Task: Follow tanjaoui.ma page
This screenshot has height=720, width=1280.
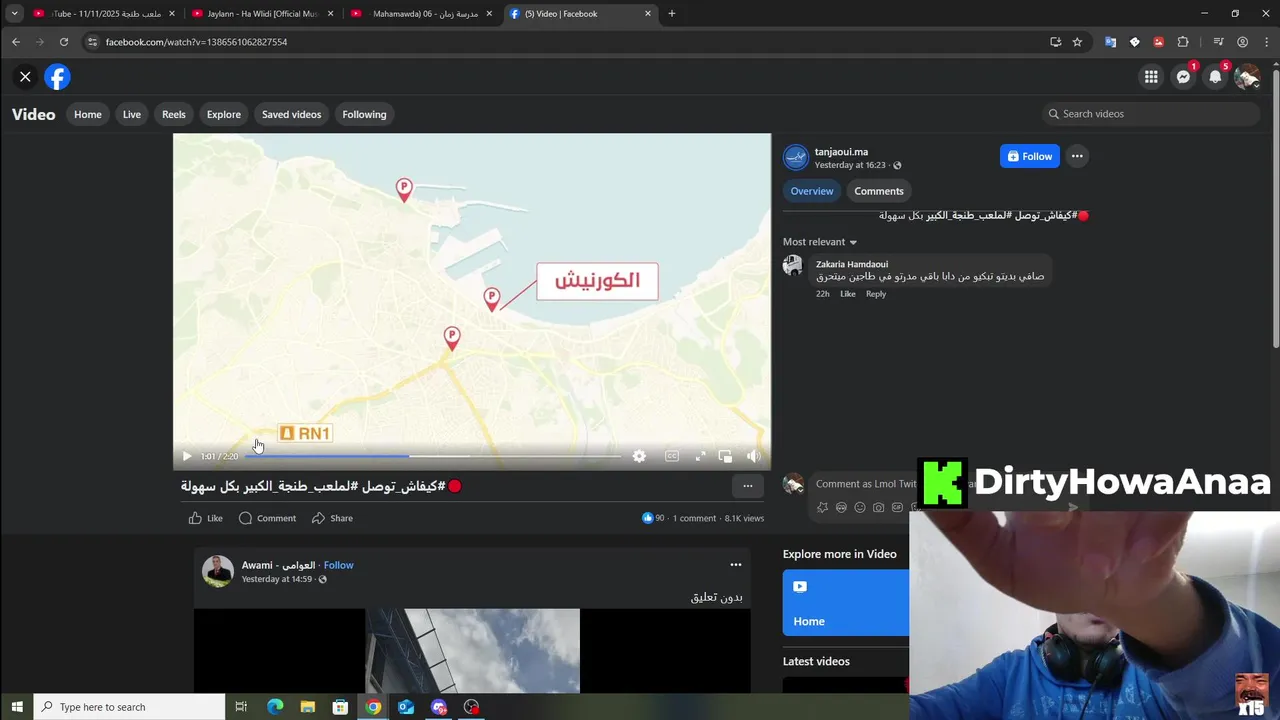Action: coord(1030,156)
